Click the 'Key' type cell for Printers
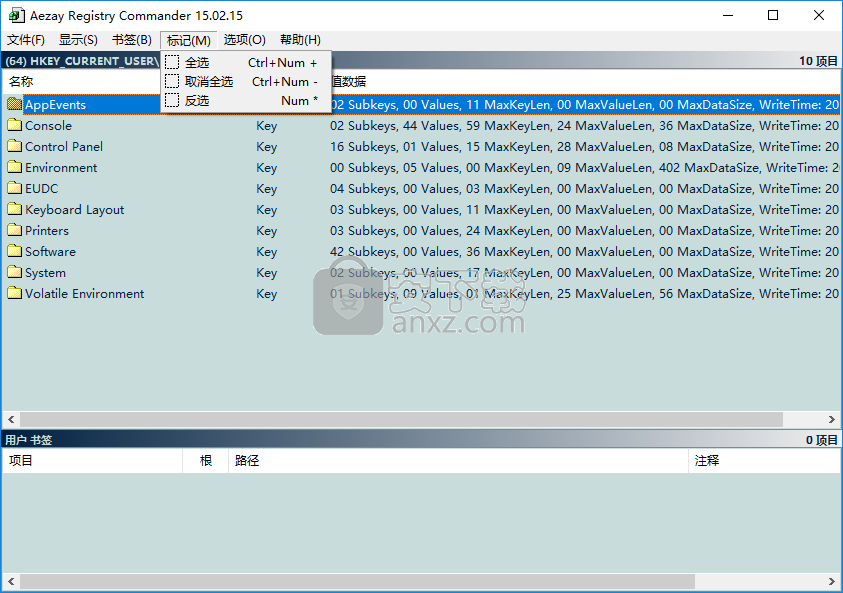The height and width of the screenshot is (593, 843). pyautogui.click(x=267, y=230)
